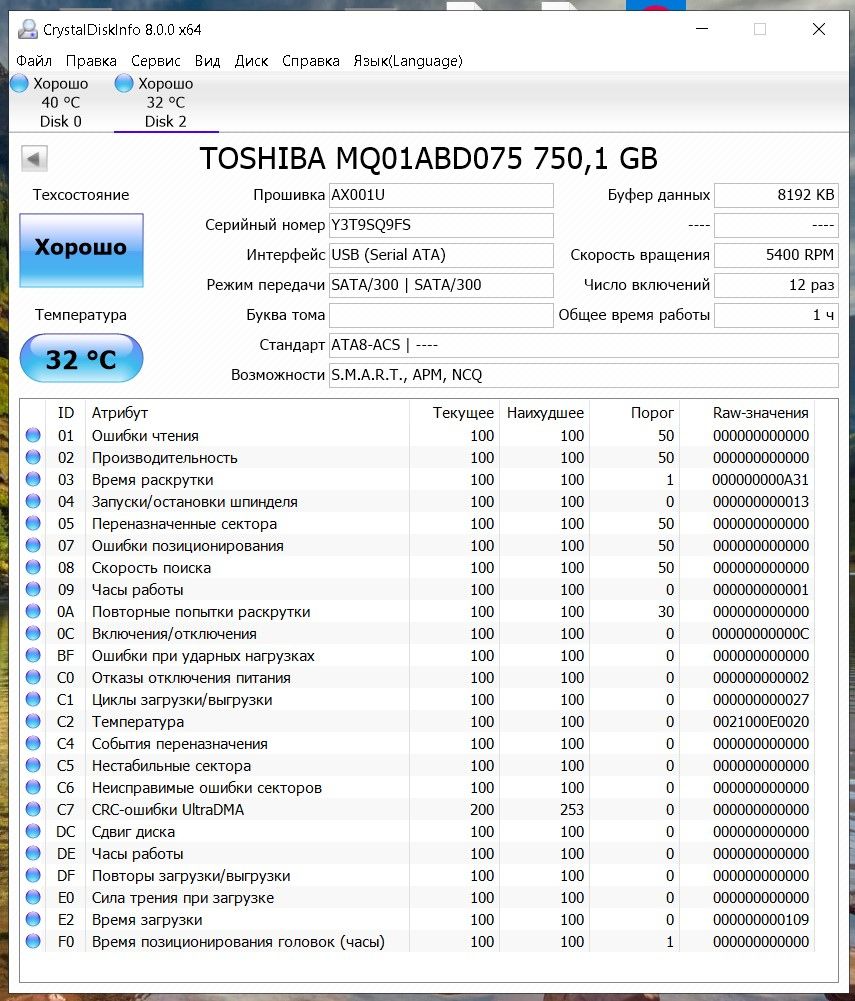Open the Язык(Language) menu
Image resolution: width=855 pixels, height=1001 pixels.
[x=408, y=61]
